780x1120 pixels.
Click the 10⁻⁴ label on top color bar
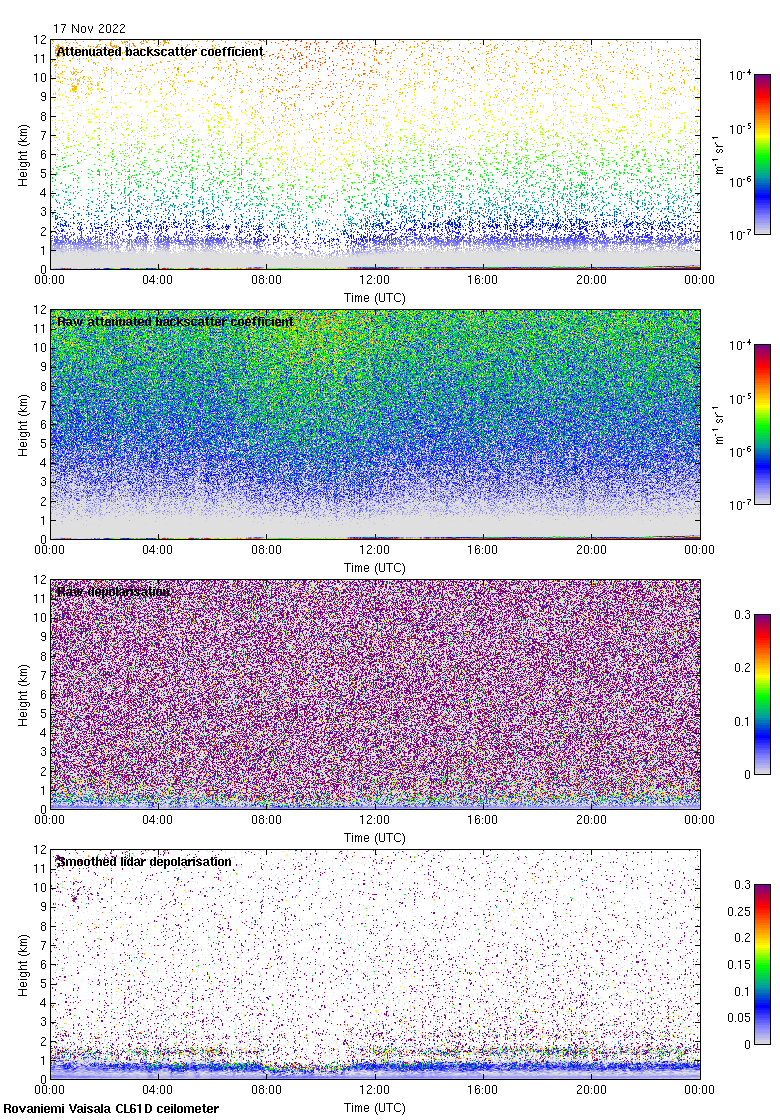[741, 76]
